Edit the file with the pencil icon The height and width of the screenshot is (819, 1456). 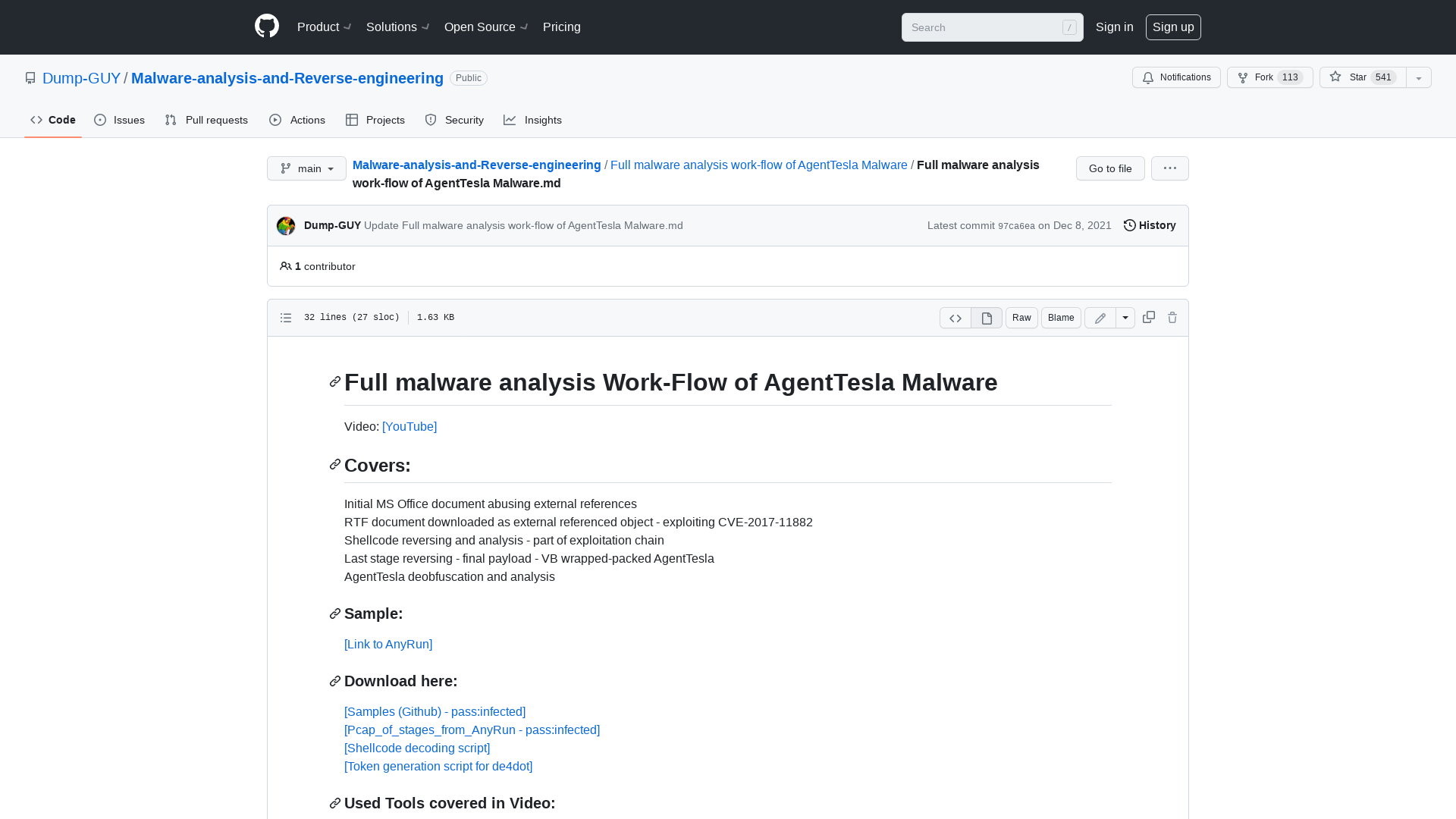coord(1100,318)
